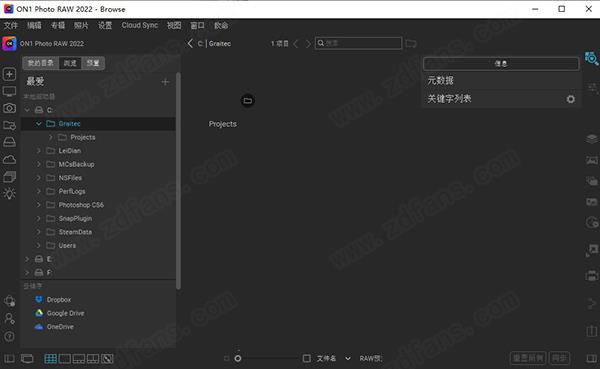The height and width of the screenshot is (369, 600).
Task: Open the 视图 menu
Action: point(174,25)
